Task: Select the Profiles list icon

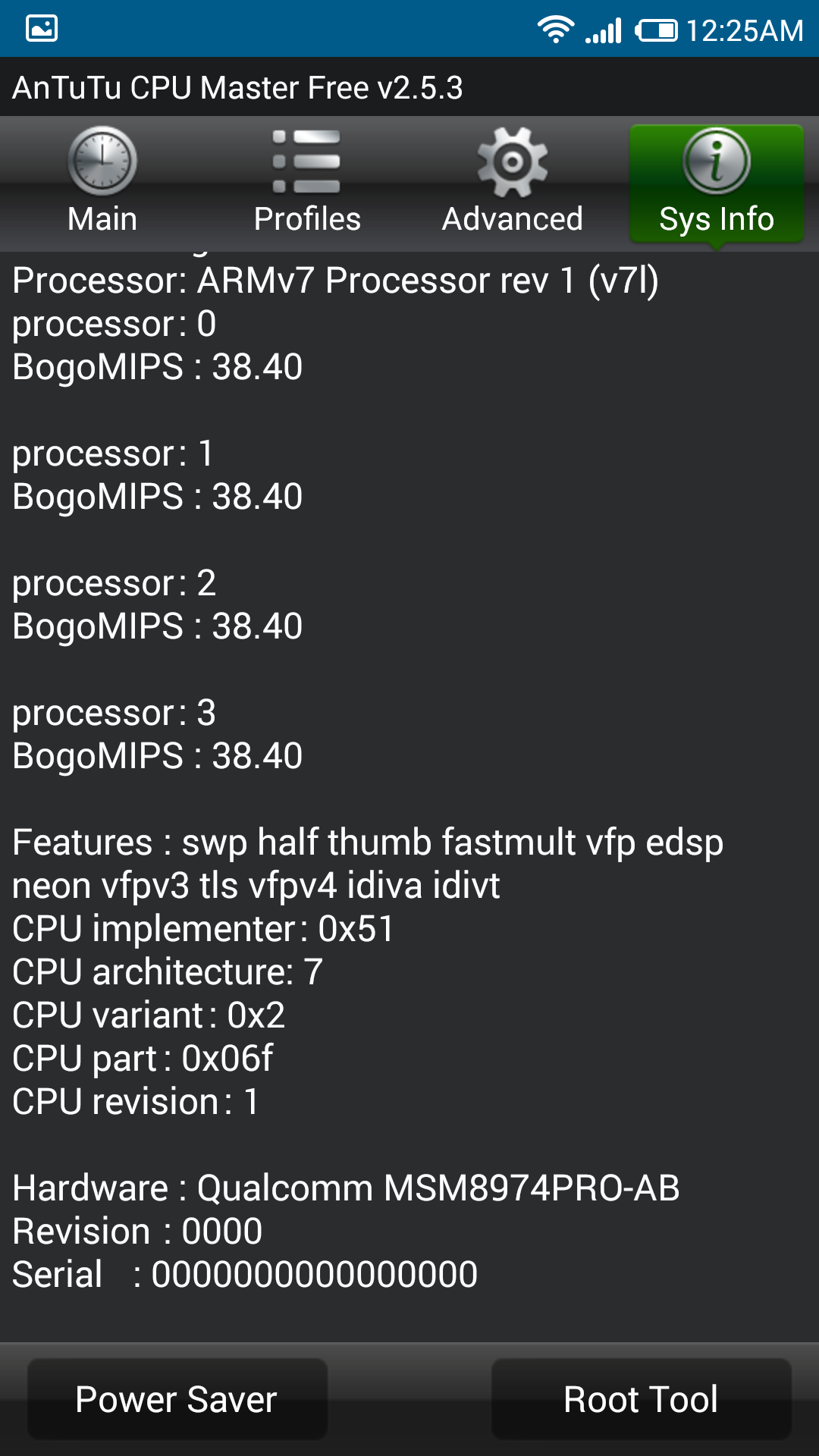Action: point(306,162)
